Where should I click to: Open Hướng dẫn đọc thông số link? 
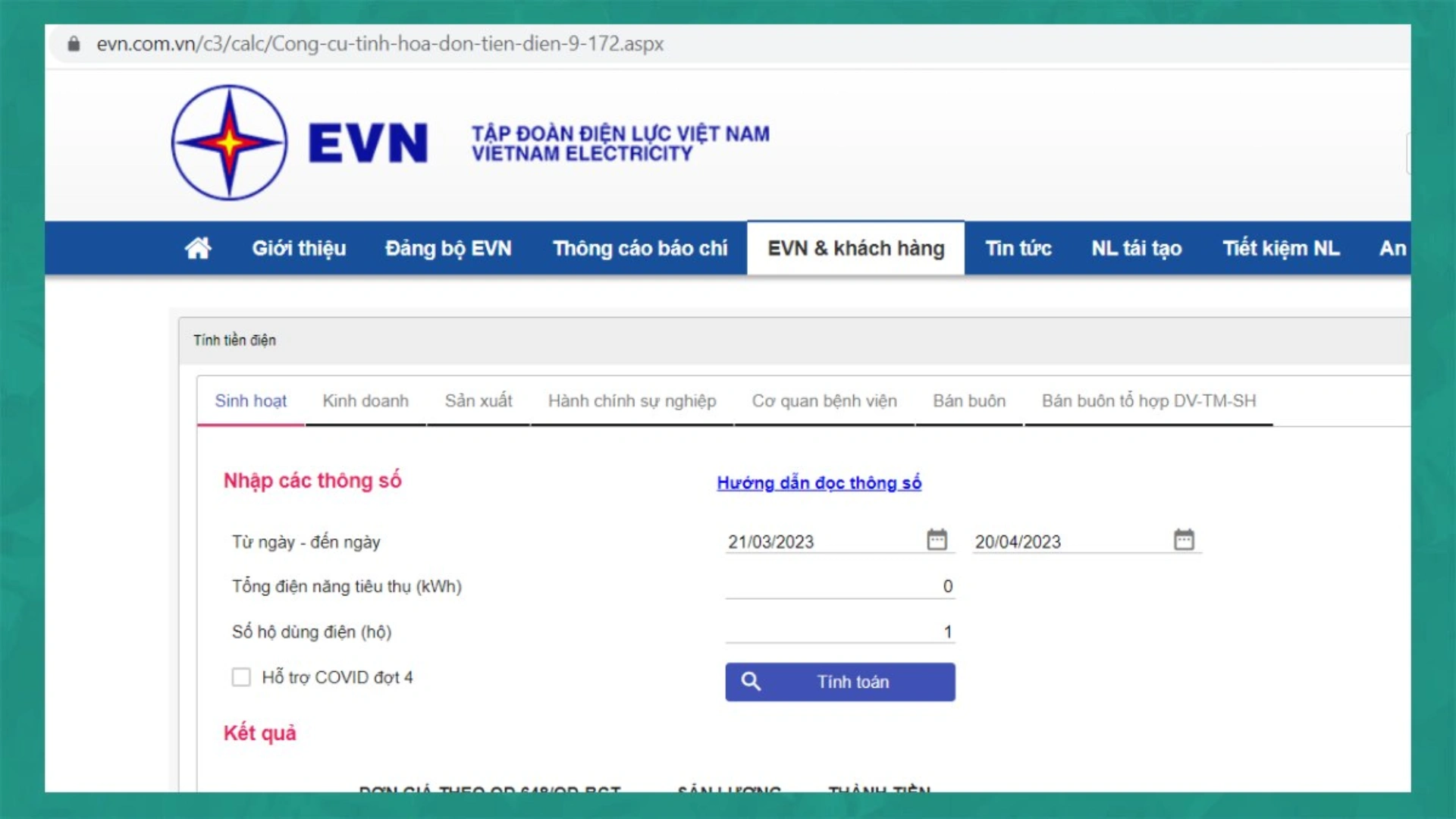pyautogui.click(x=819, y=483)
